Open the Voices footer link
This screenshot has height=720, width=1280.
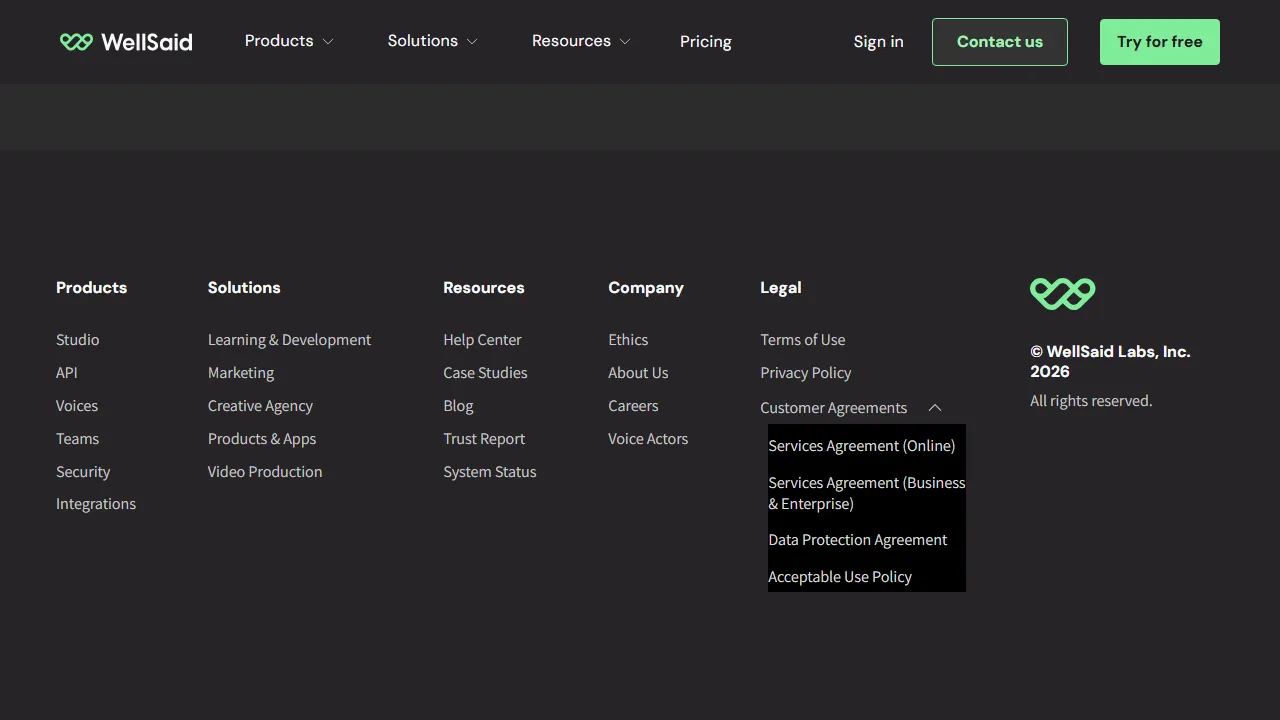pos(77,406)
